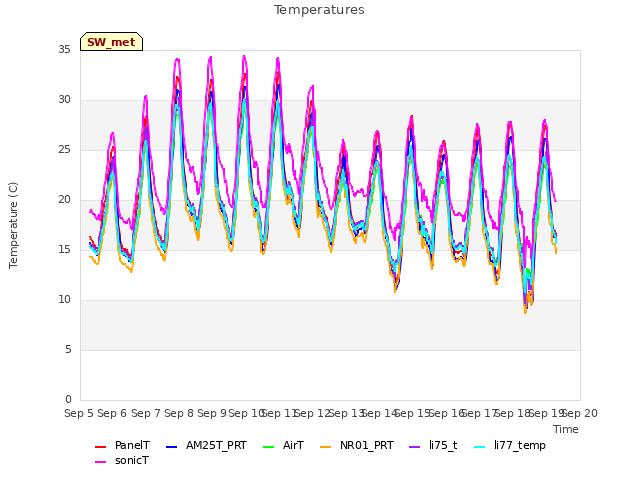Click the Temperatures chart title

[319, 10]
